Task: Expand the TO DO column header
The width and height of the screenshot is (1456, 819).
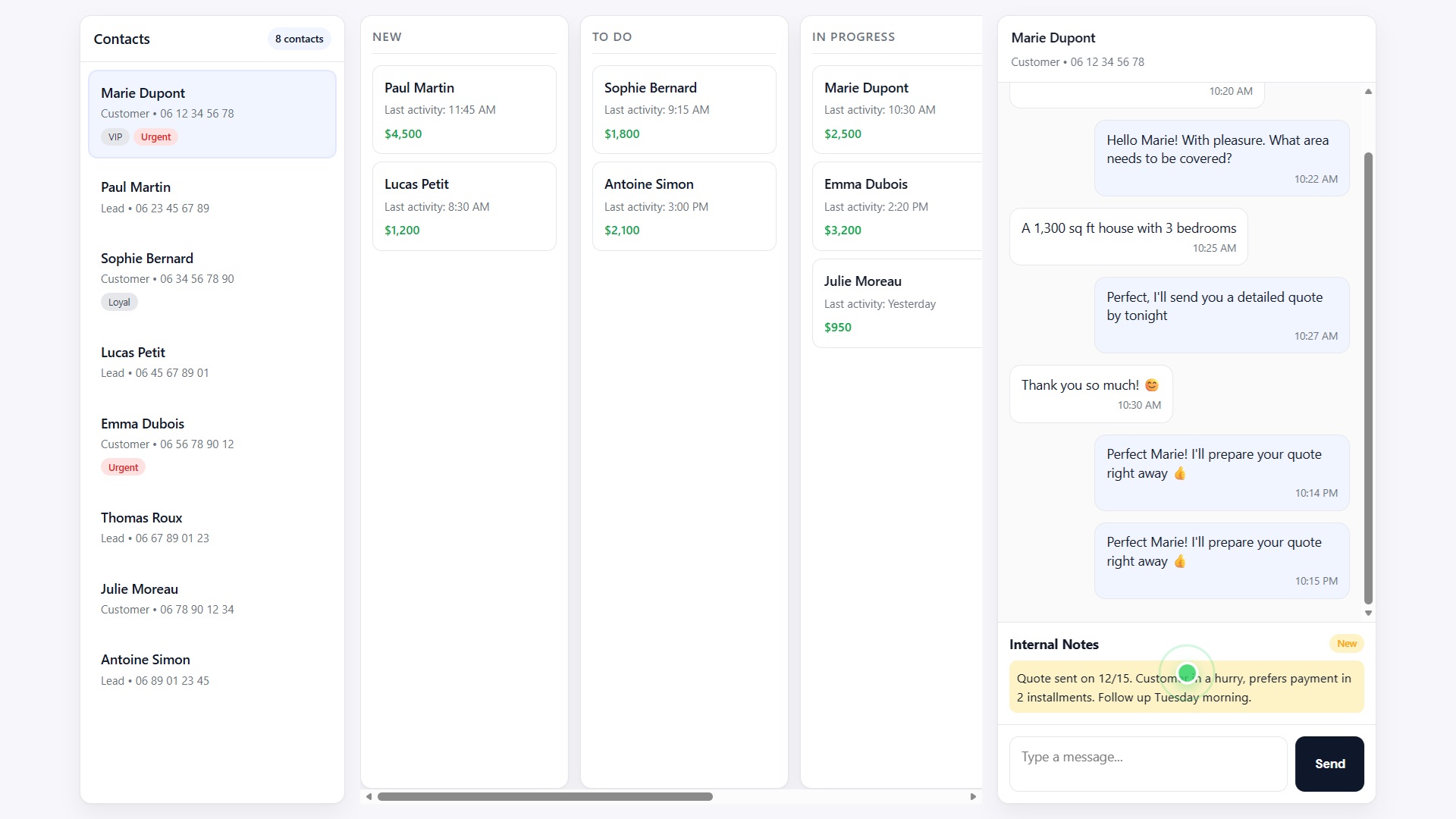Action: click(x=612, y=36)
